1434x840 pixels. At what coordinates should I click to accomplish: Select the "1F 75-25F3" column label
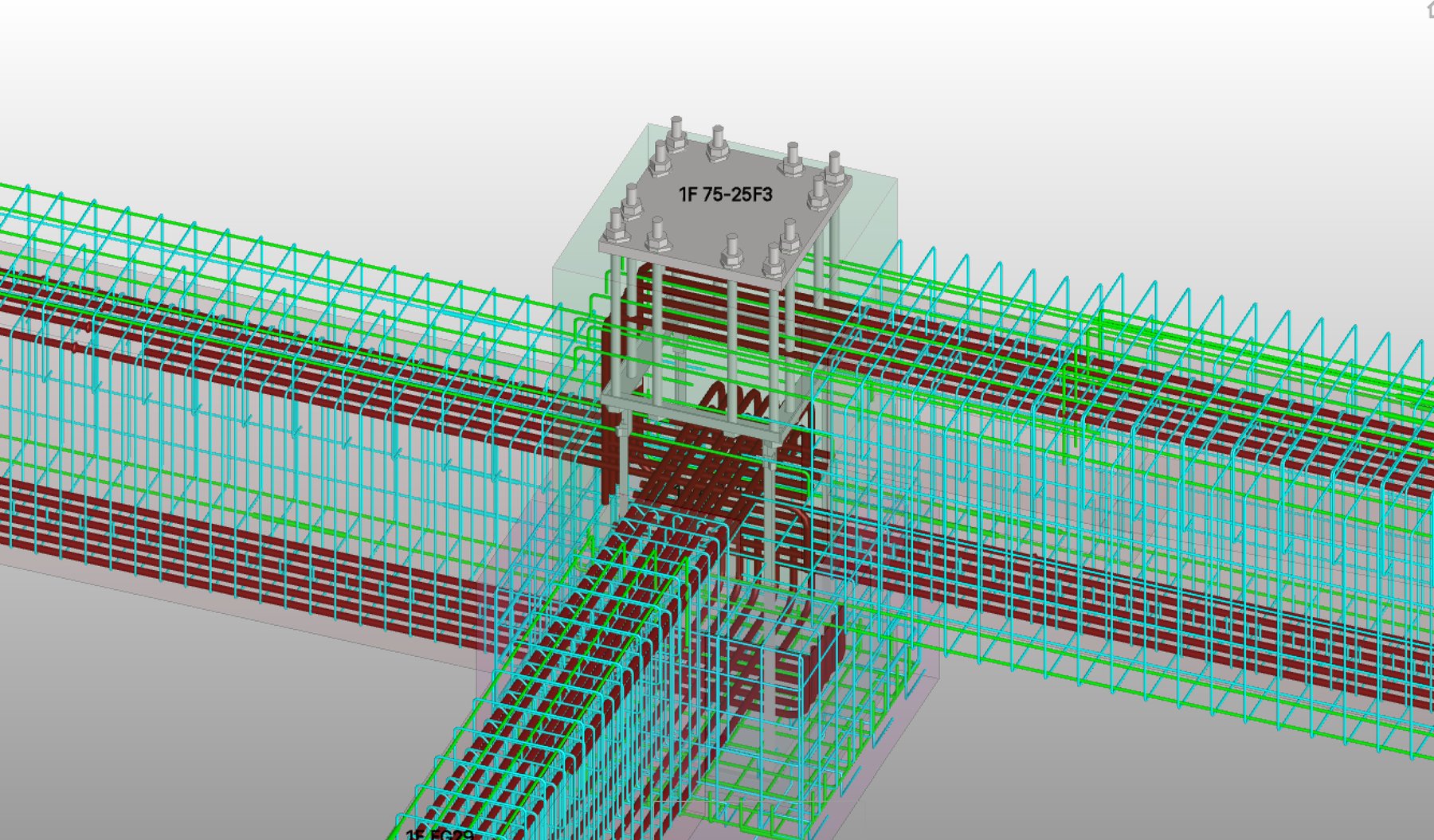coord(725,194)
